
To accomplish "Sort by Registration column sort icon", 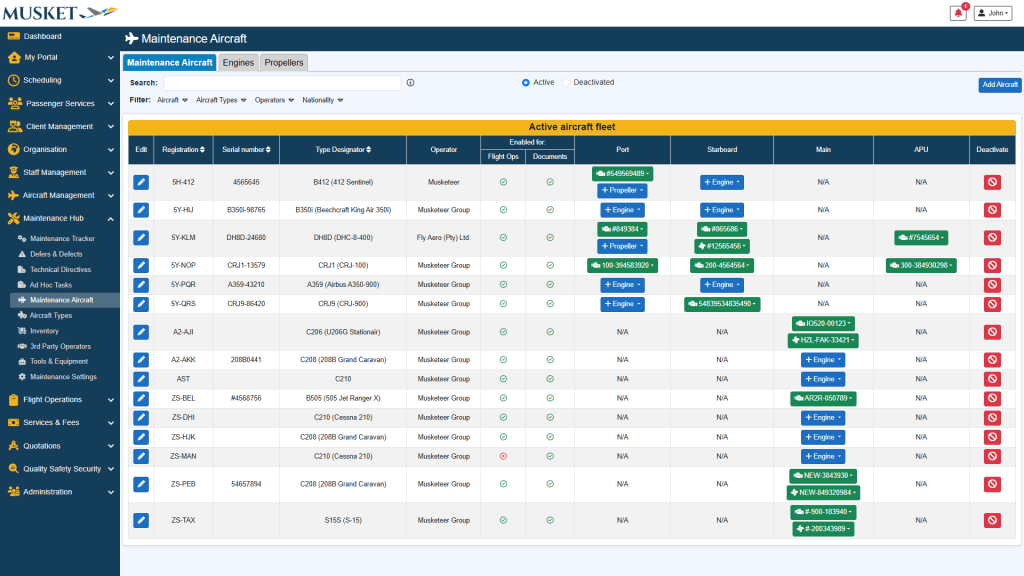I will [204, 150].
